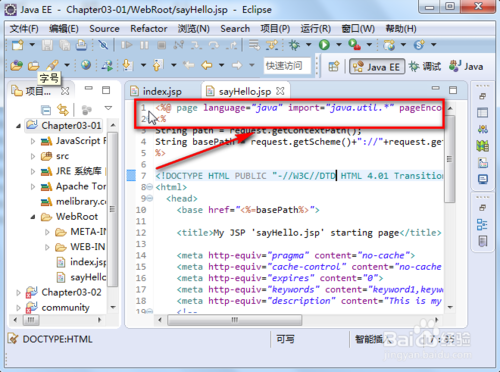500x372 pixels.
Task: Switch to the Java perspective
Action: [x=466, y=66]
